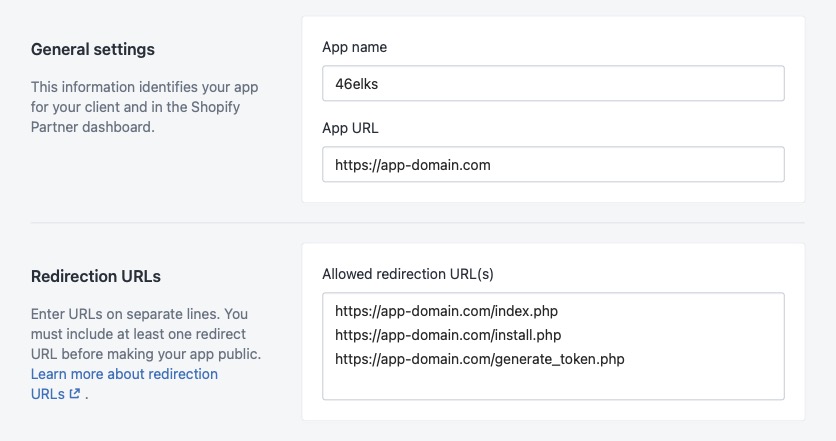Click the external link icon after redirection URLs
This screenshot has width=836, height=441.
[x=75, y=394]
